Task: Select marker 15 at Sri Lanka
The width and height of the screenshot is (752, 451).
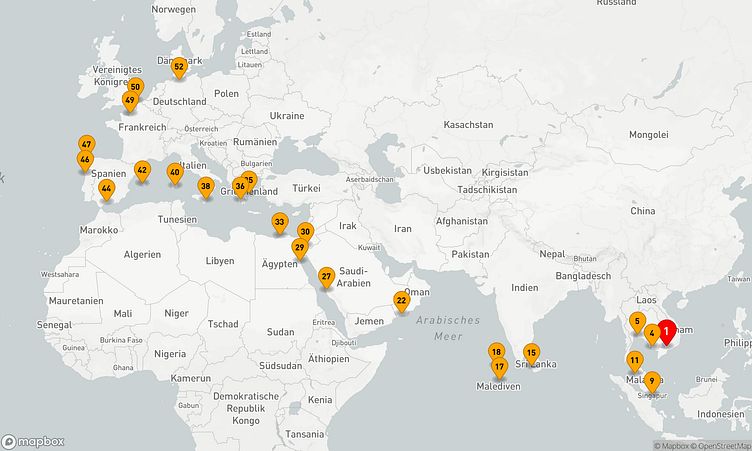Action: pyautogui.click(x=531, y=353)
